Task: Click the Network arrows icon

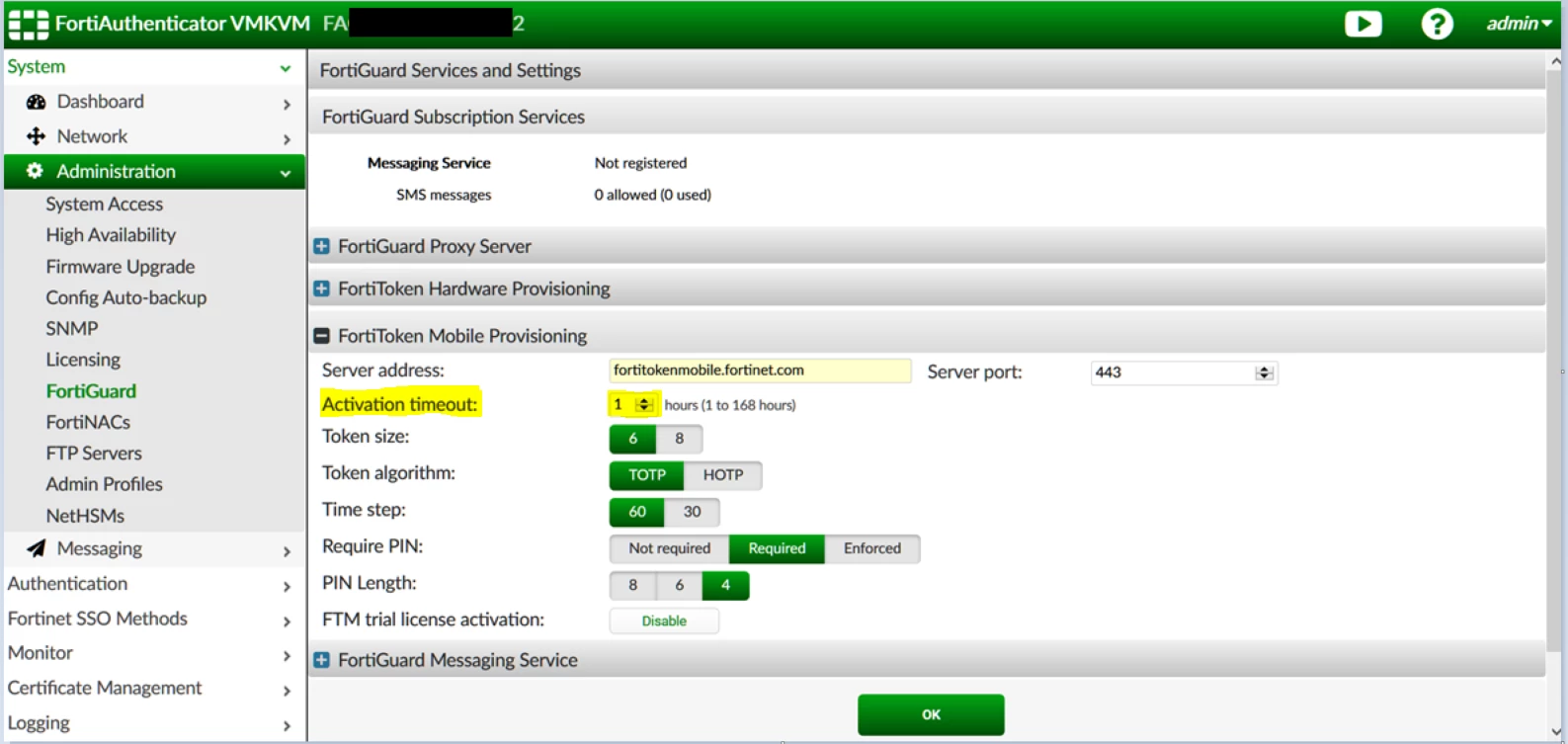Action: pyautogui.click(x=36, y=136)
